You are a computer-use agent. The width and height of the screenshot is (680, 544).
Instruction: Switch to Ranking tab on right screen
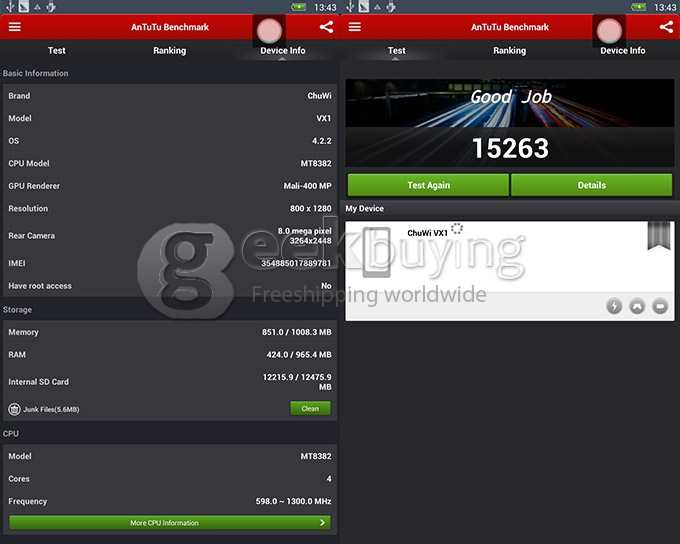pyautogui.click(x=510, y=51)
